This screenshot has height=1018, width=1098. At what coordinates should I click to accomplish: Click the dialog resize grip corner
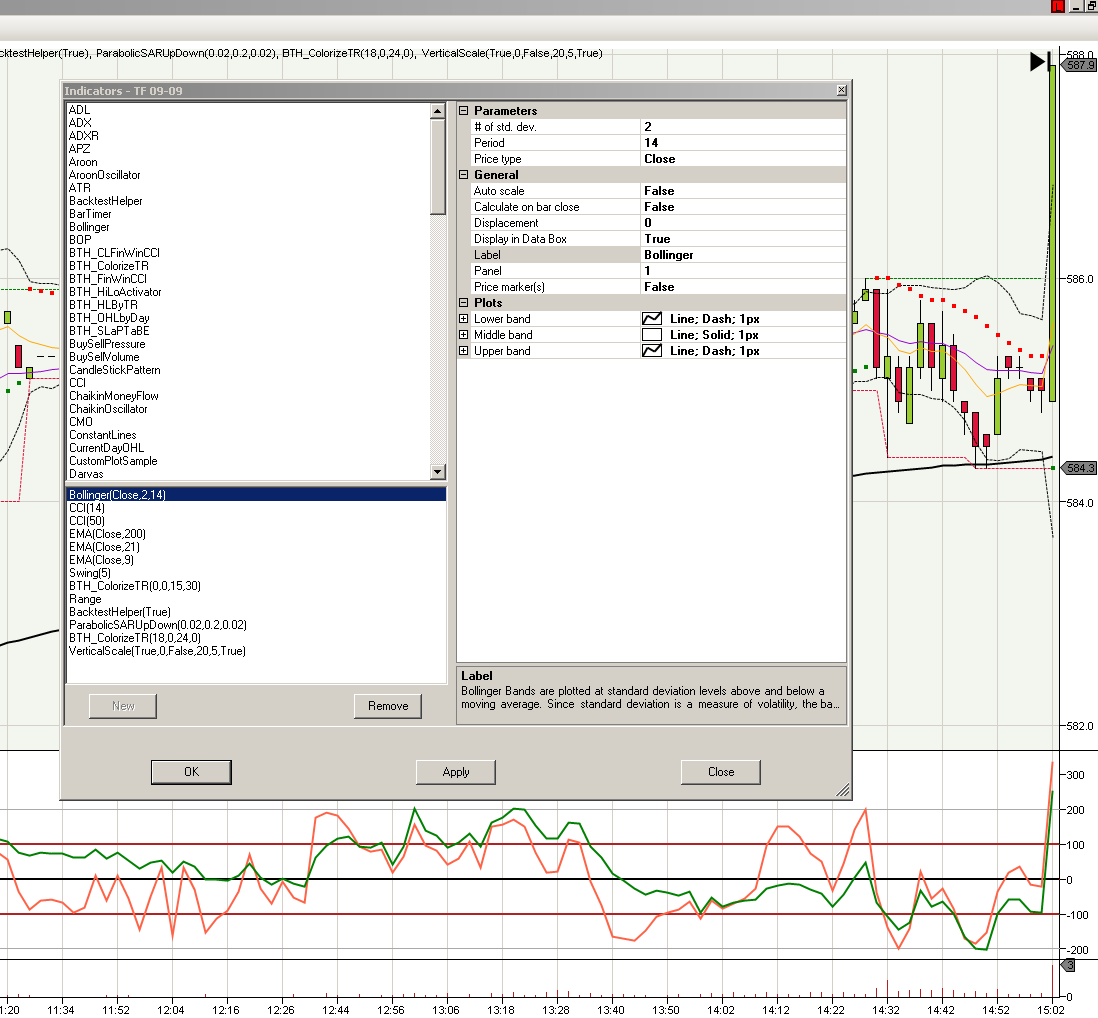tap(842, 791)
